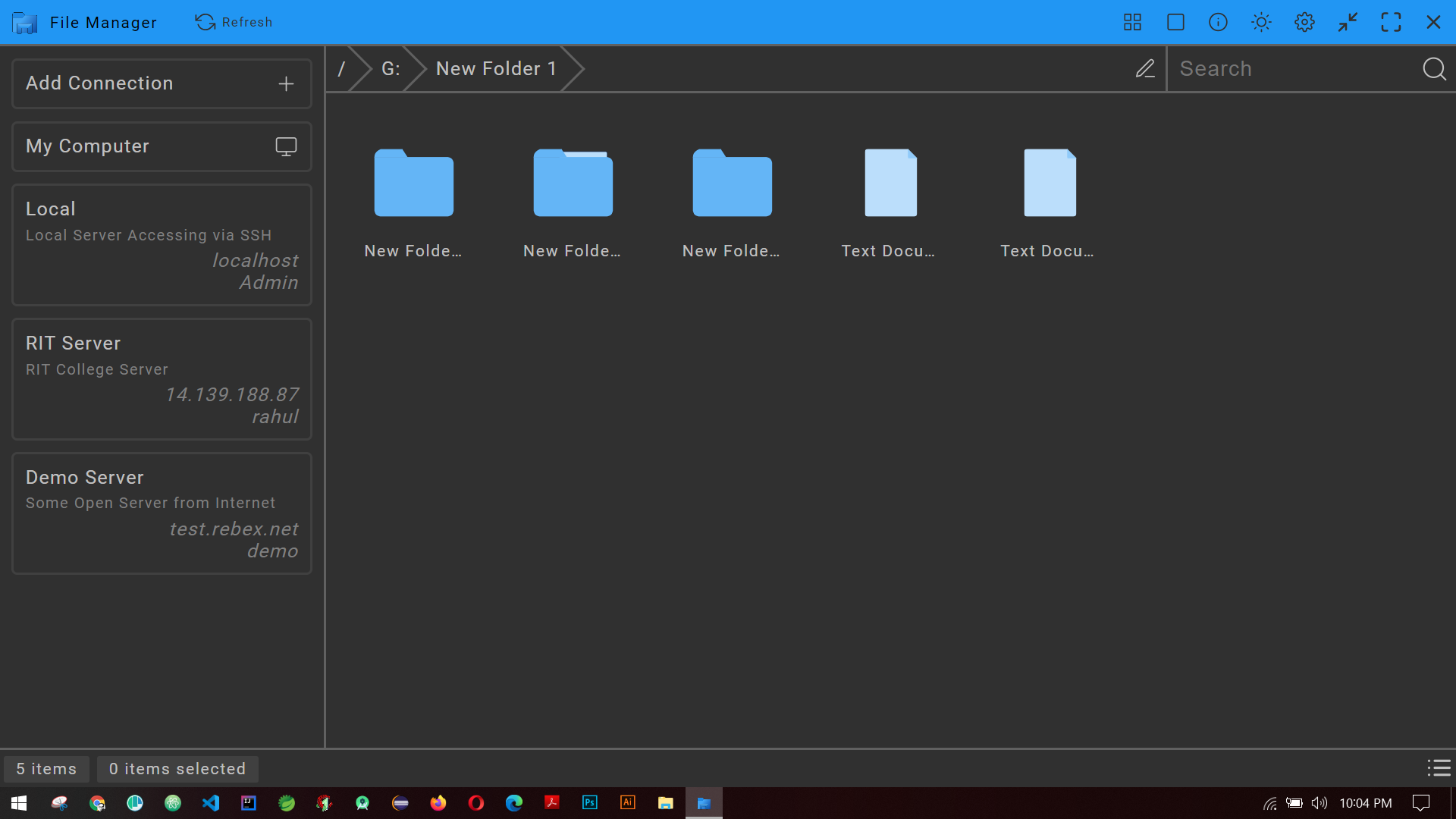
Task: Connect to the Demo Server
Action: click(161, 513)
